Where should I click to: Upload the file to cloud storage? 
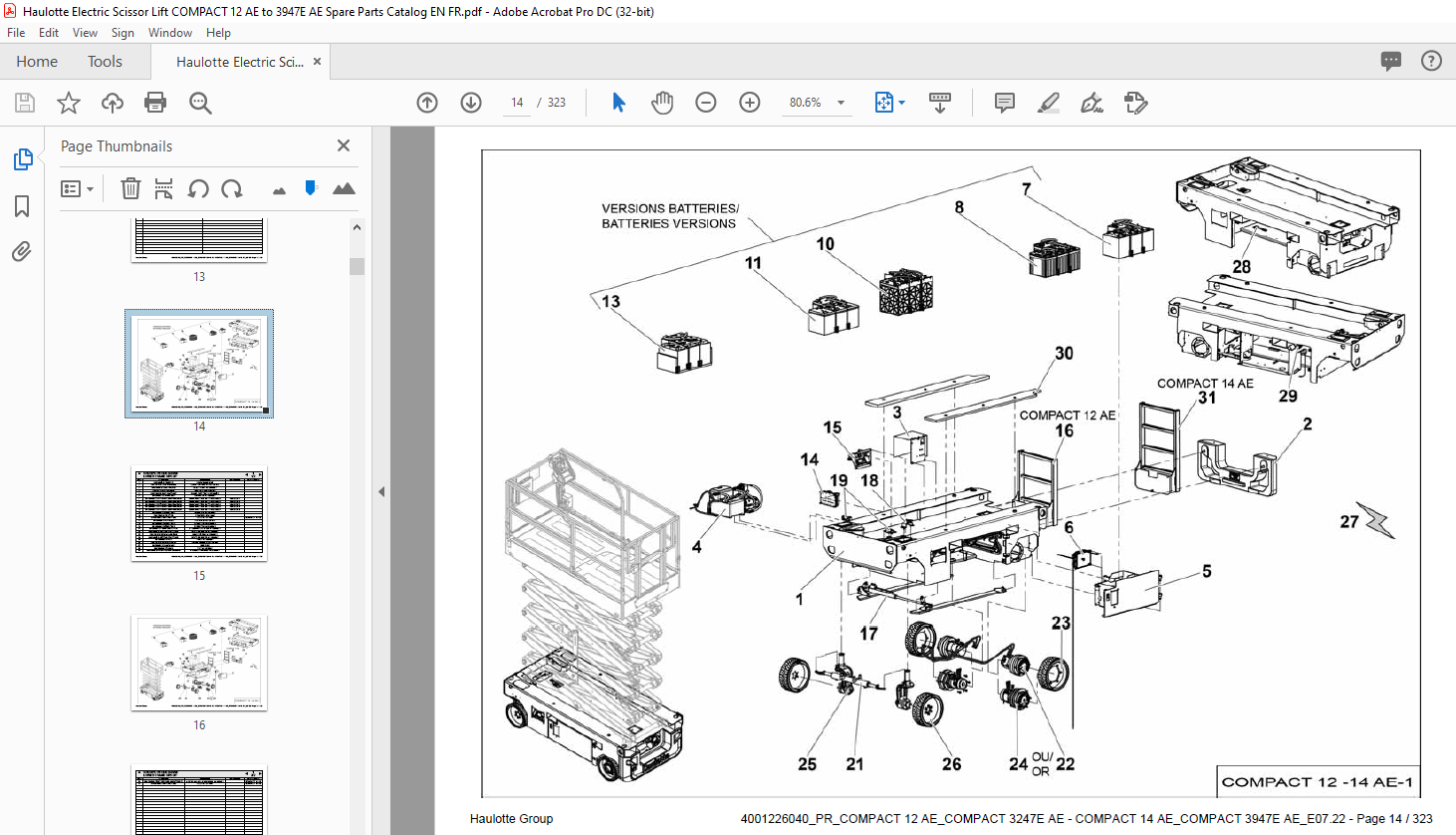coord(113,103)
